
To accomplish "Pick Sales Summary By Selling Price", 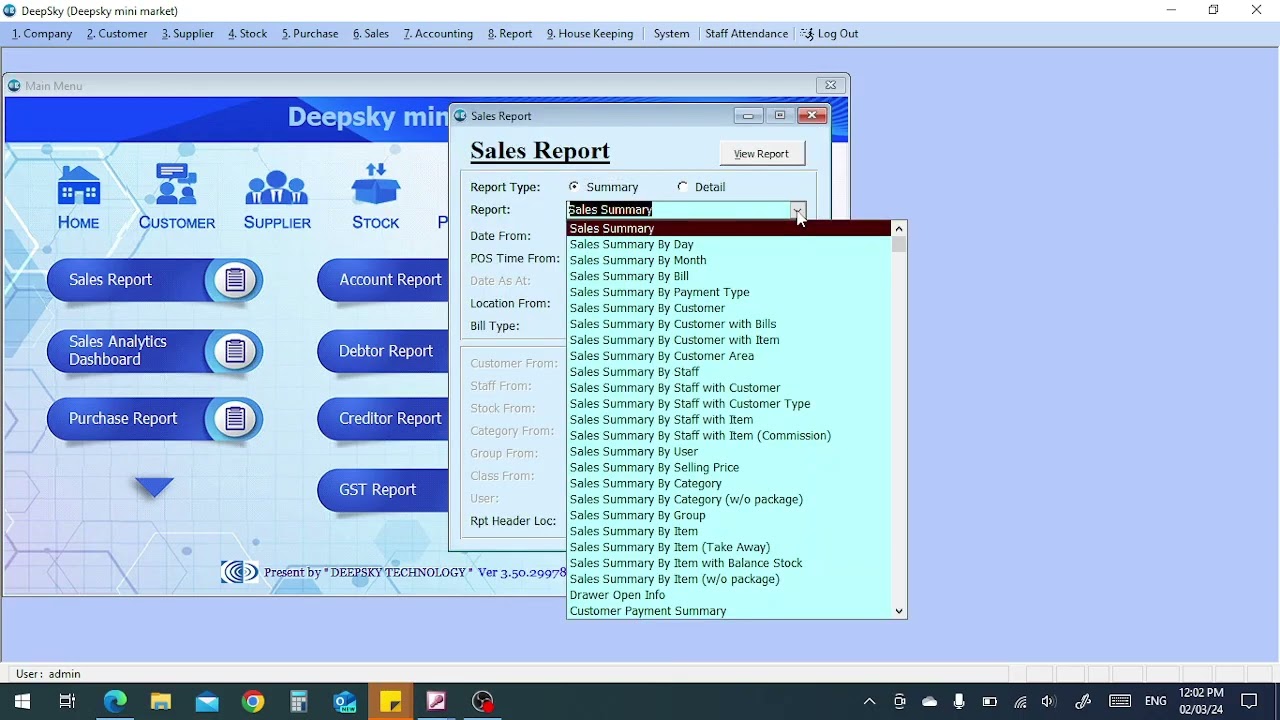I will 728,468.
